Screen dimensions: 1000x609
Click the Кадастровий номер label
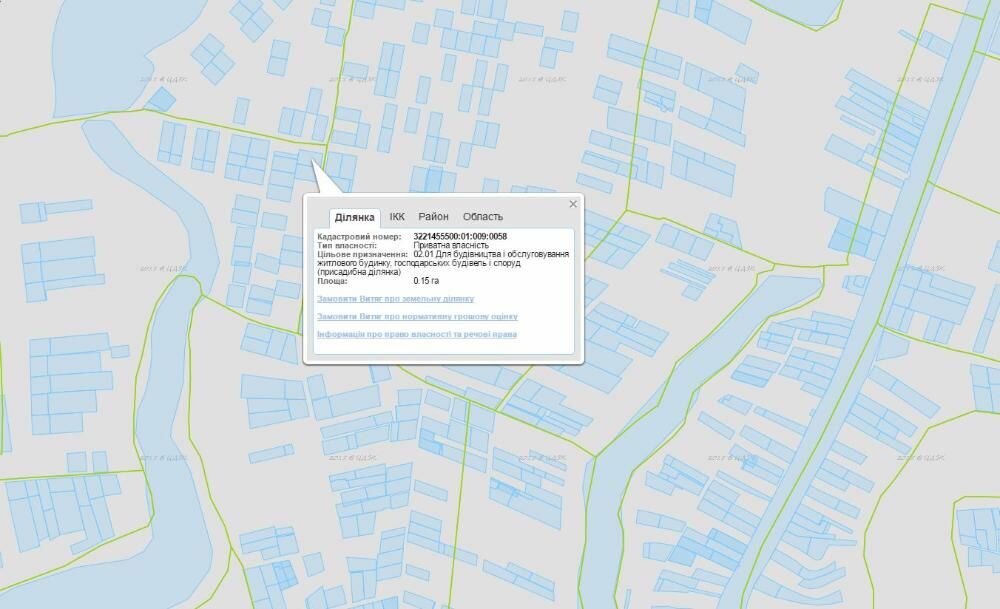click(360, 237)
